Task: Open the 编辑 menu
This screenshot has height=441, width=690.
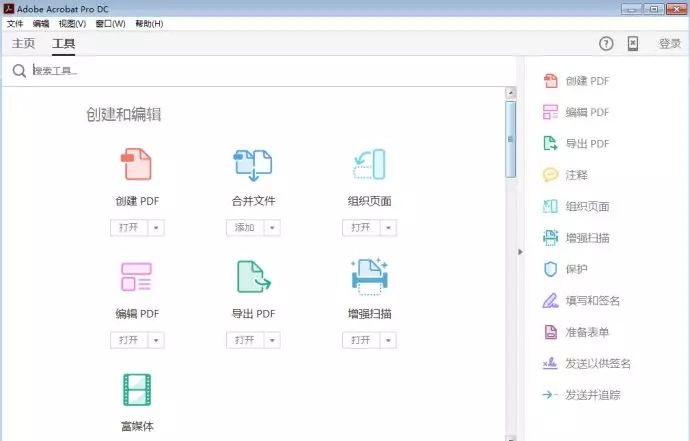Action: pos(41,24)
